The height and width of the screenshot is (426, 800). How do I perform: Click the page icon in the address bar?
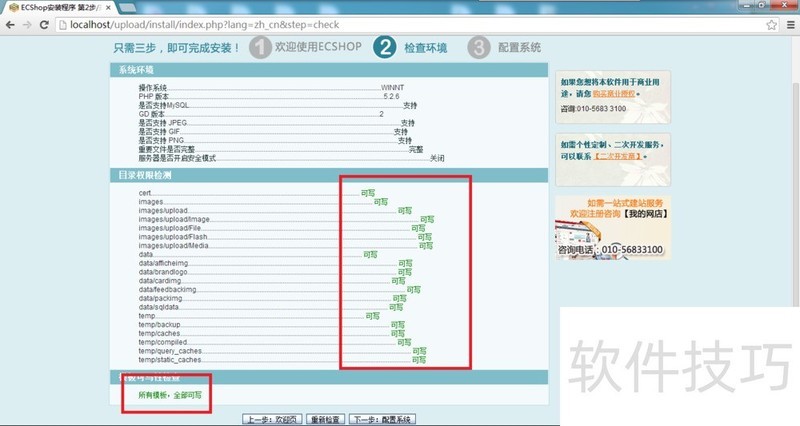[63, 24]
